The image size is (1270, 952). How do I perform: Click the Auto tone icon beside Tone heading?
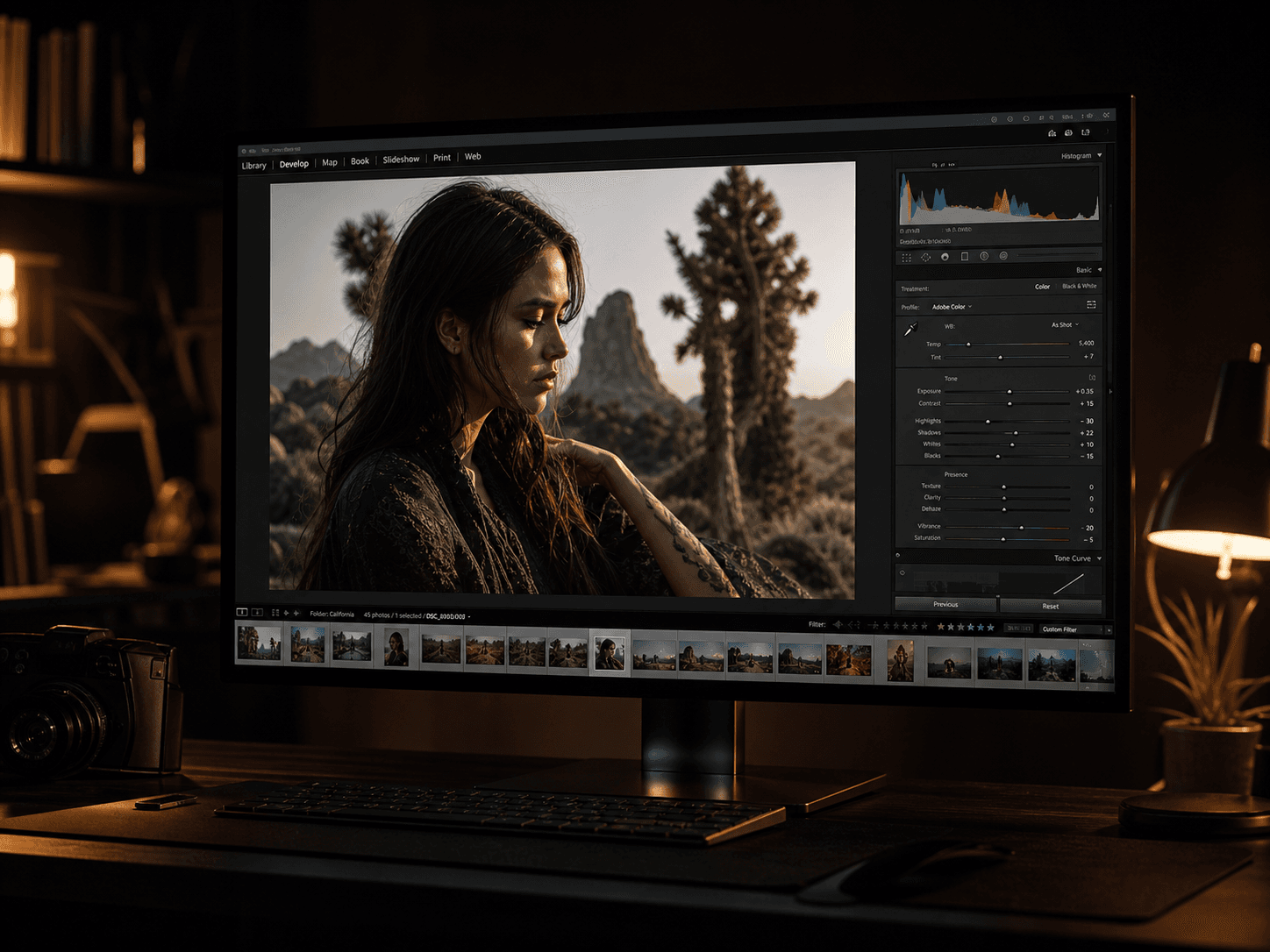(1092, 378)
